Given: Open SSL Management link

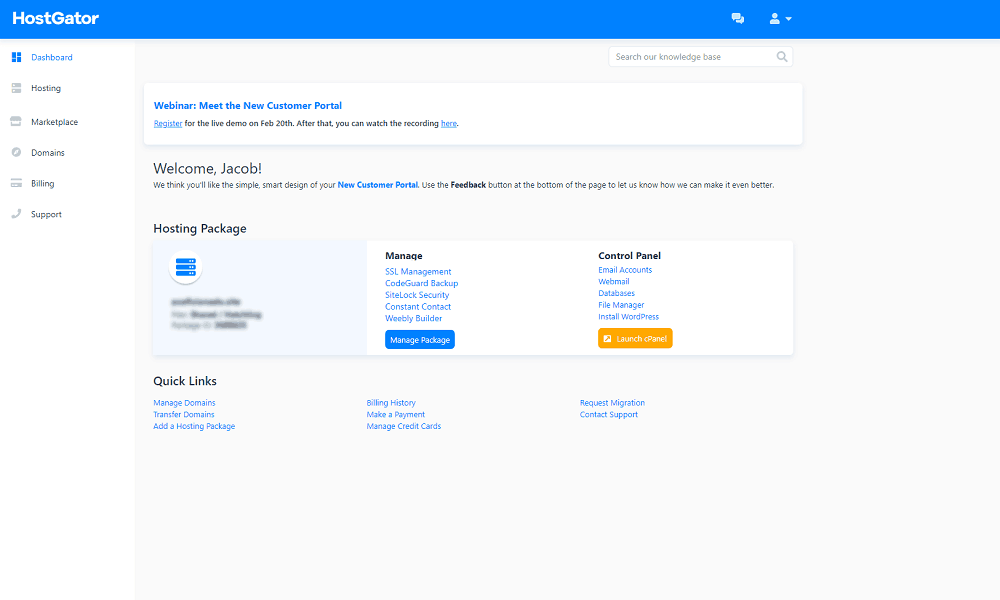Looking at the screenshot, I should pyautogui.click(x=418, y=272).
